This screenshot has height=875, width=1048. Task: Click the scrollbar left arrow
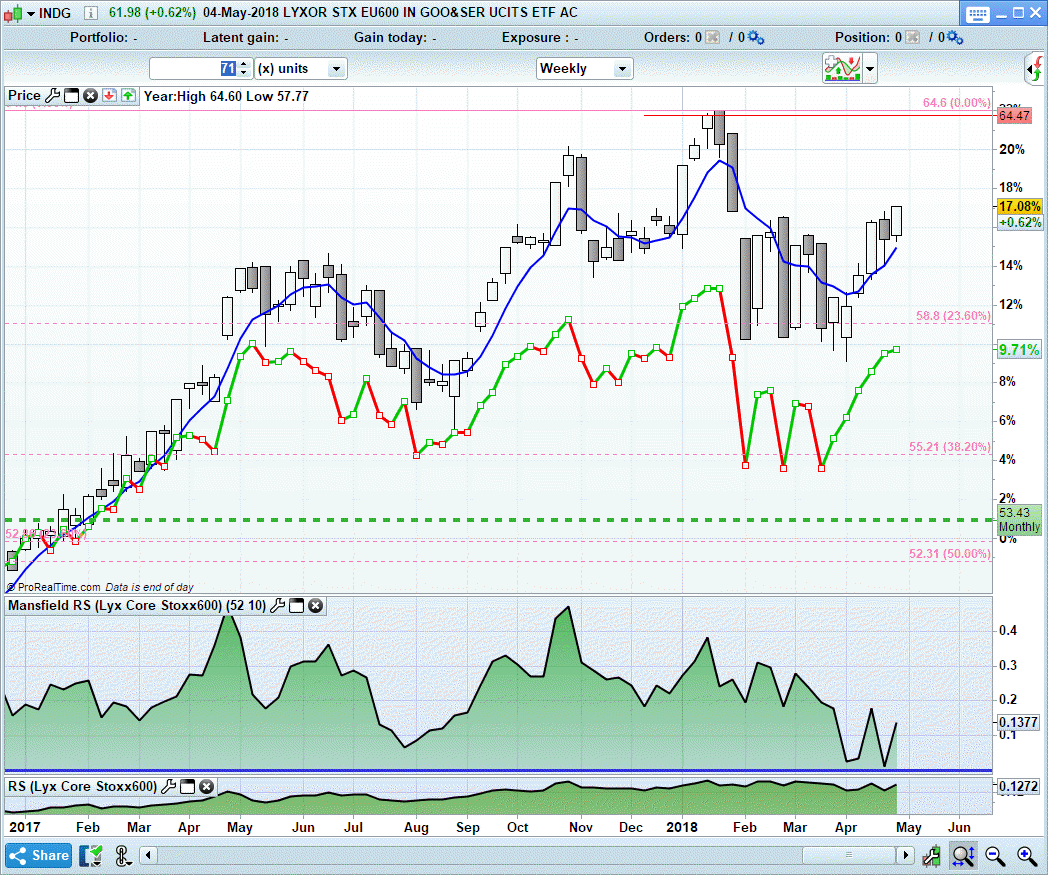pyautogui.click(x=148, y=855)
